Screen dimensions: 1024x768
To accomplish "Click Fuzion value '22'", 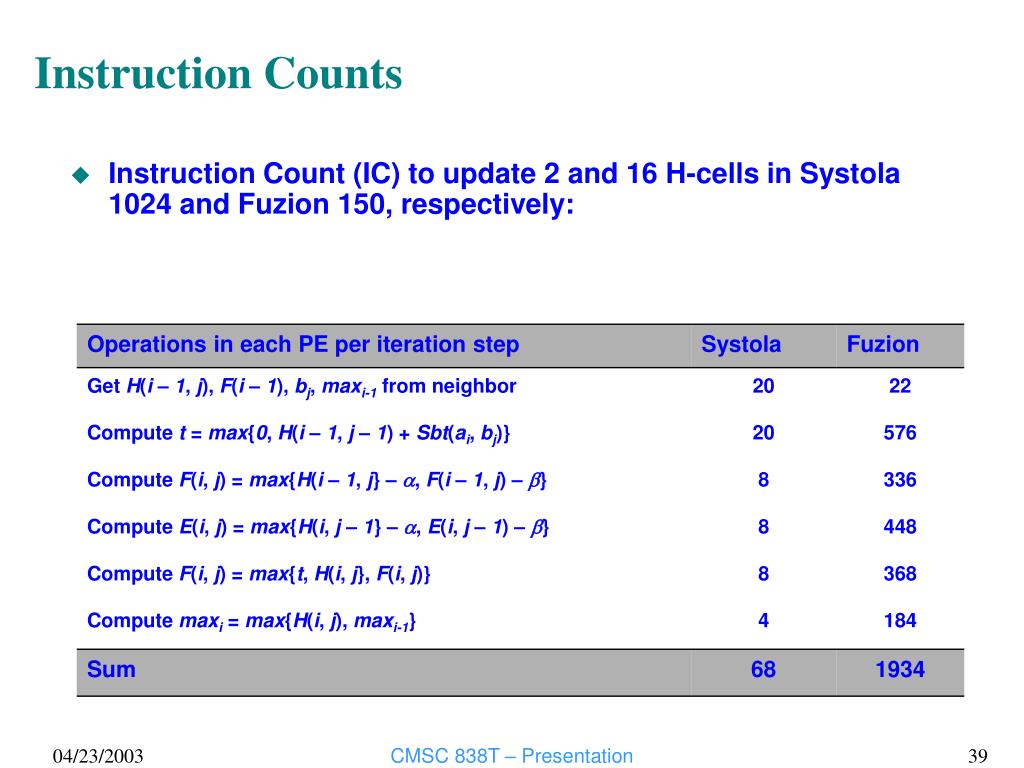I will 900,386.
